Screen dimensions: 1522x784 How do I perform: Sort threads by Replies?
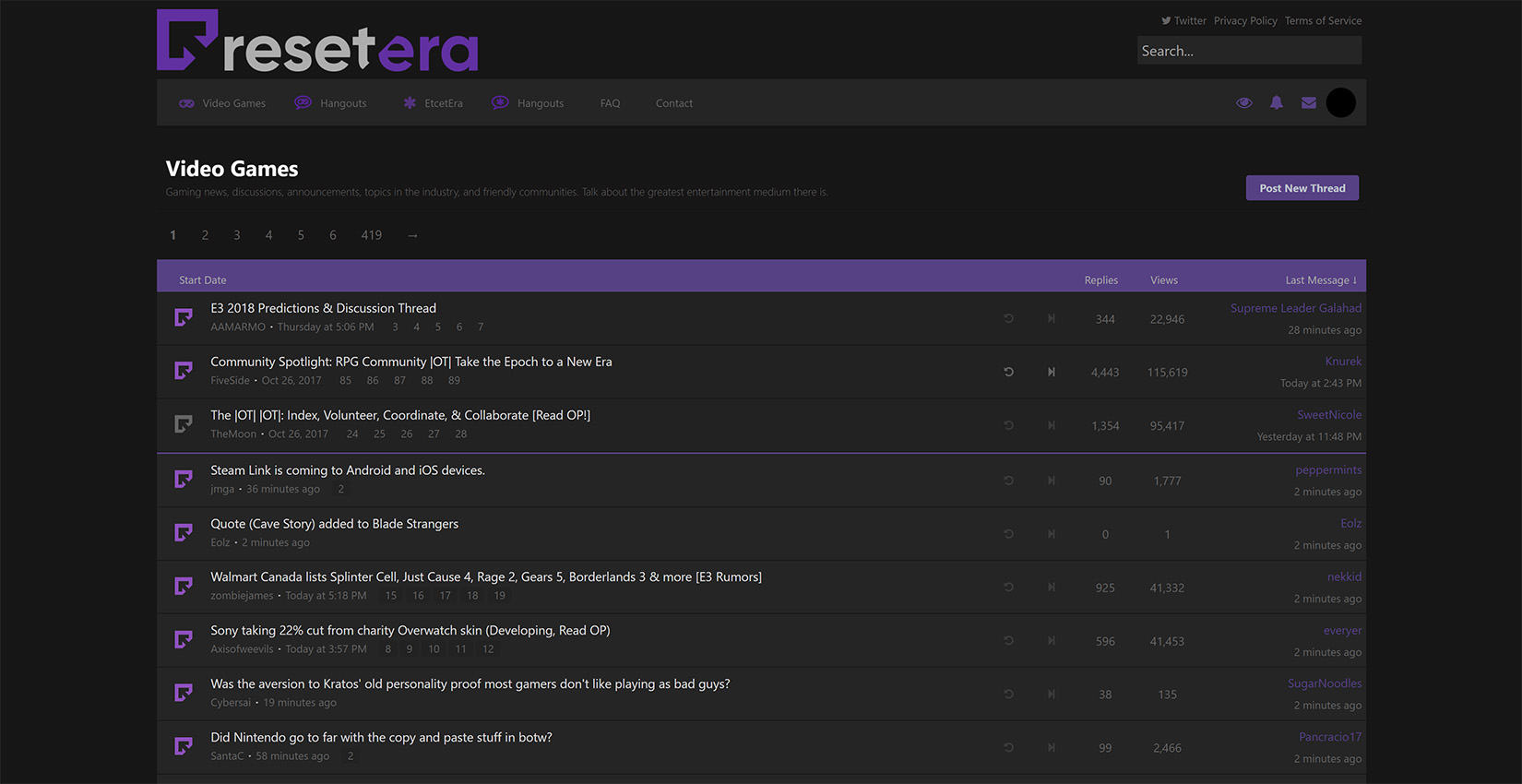1100,280
